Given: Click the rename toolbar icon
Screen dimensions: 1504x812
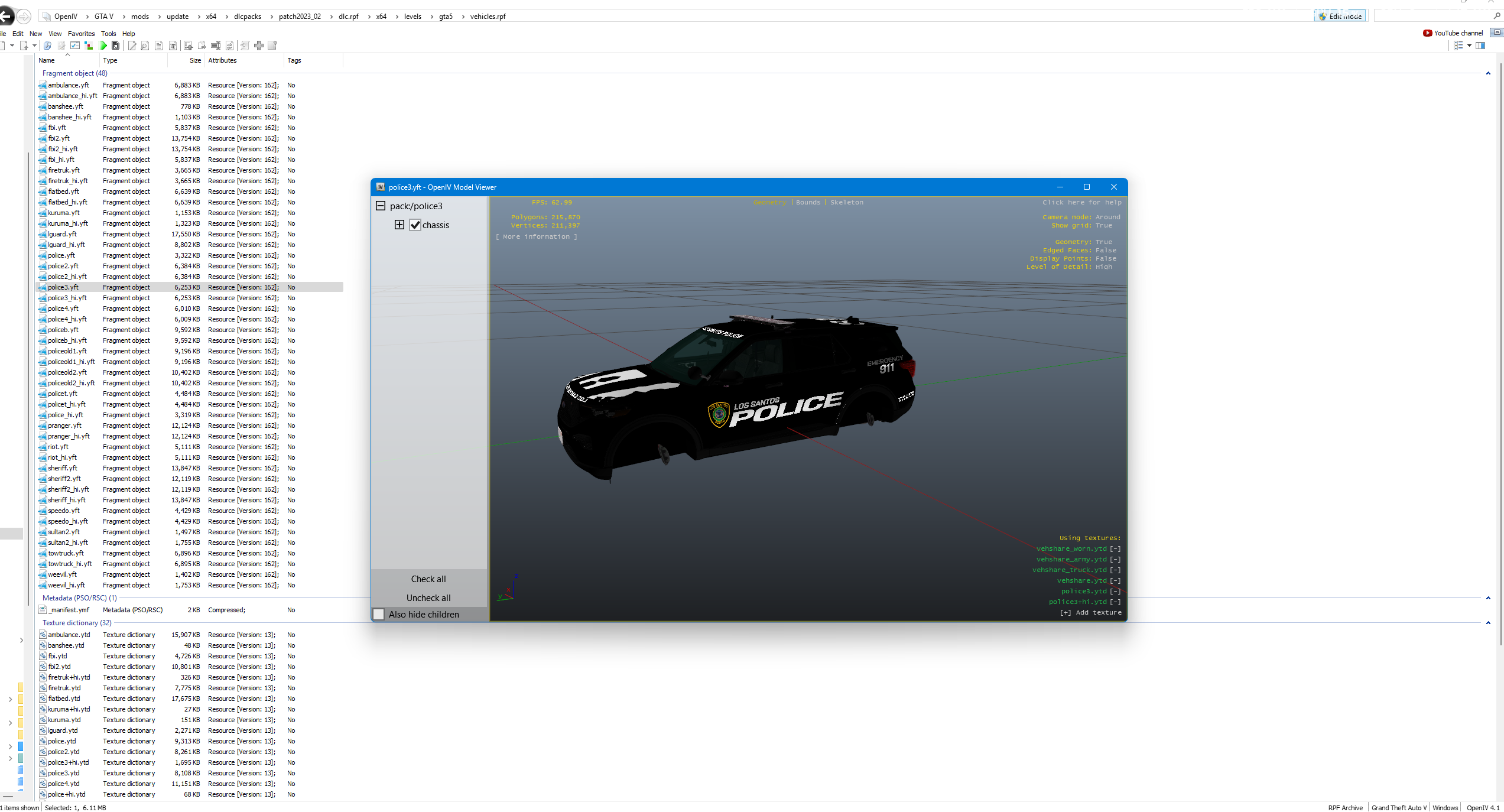Looking at the screenshot, I should (x=216, y=46).
